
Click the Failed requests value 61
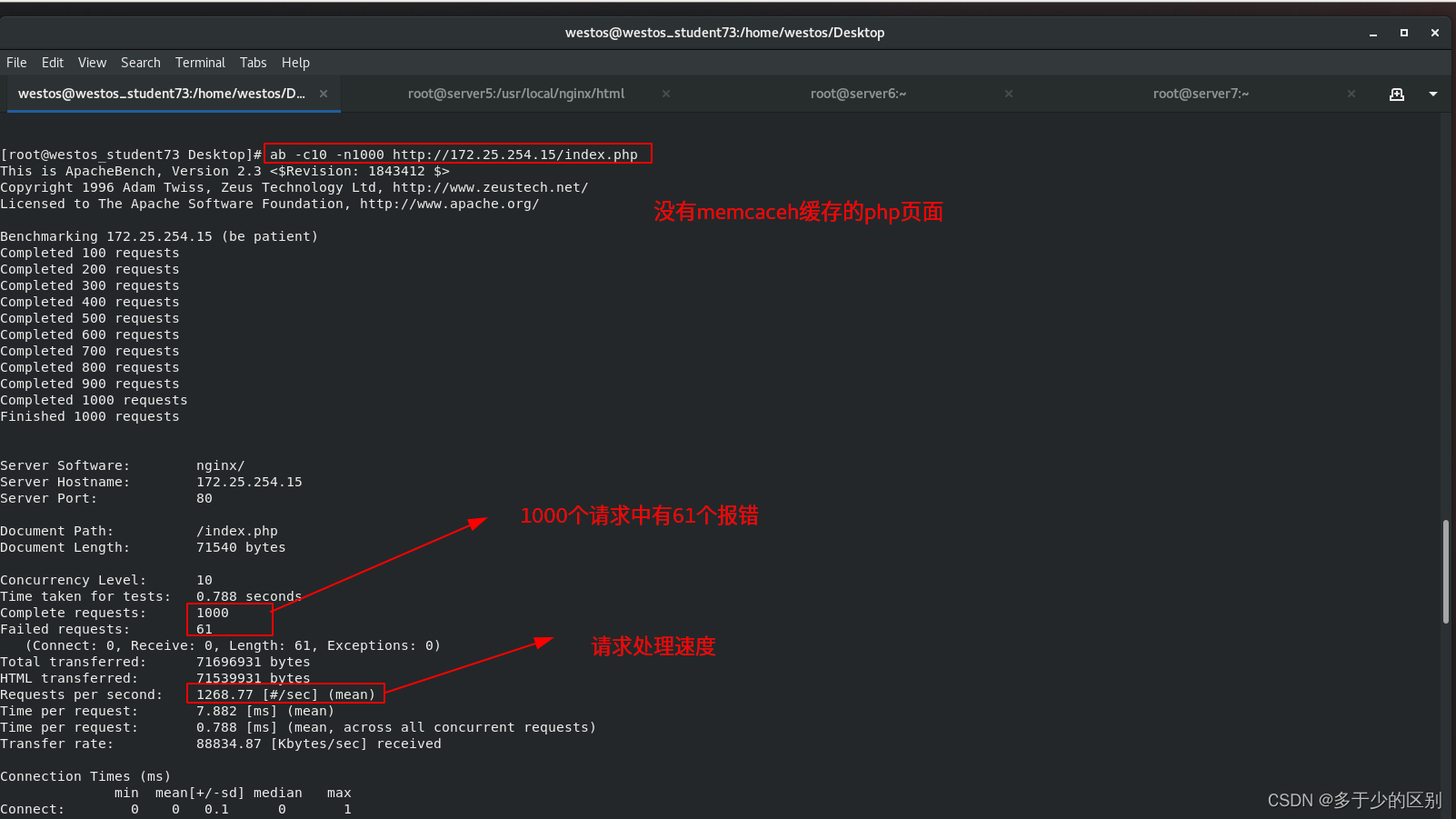[204, 629]
